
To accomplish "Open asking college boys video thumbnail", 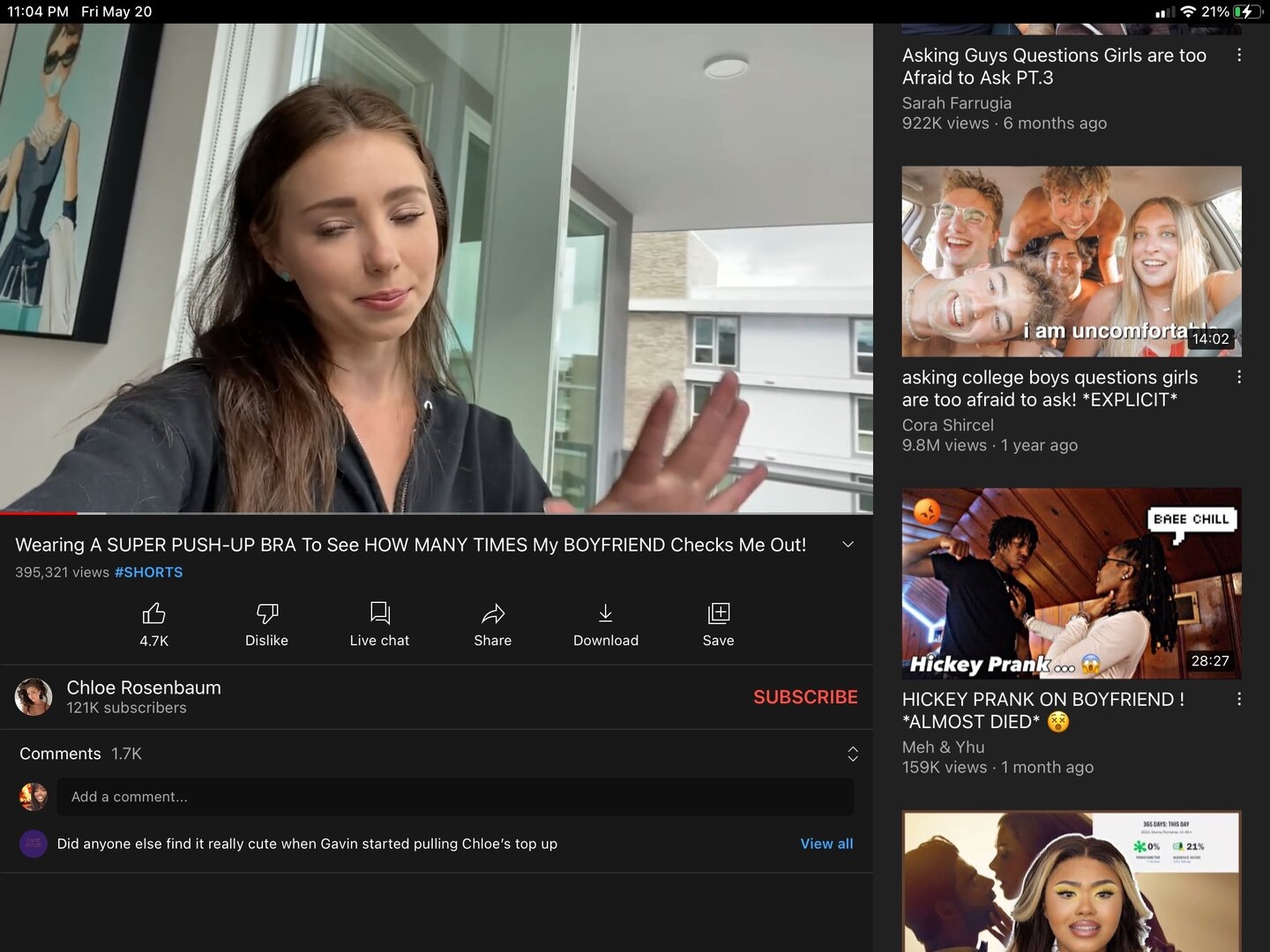I will coord(1072,262).
